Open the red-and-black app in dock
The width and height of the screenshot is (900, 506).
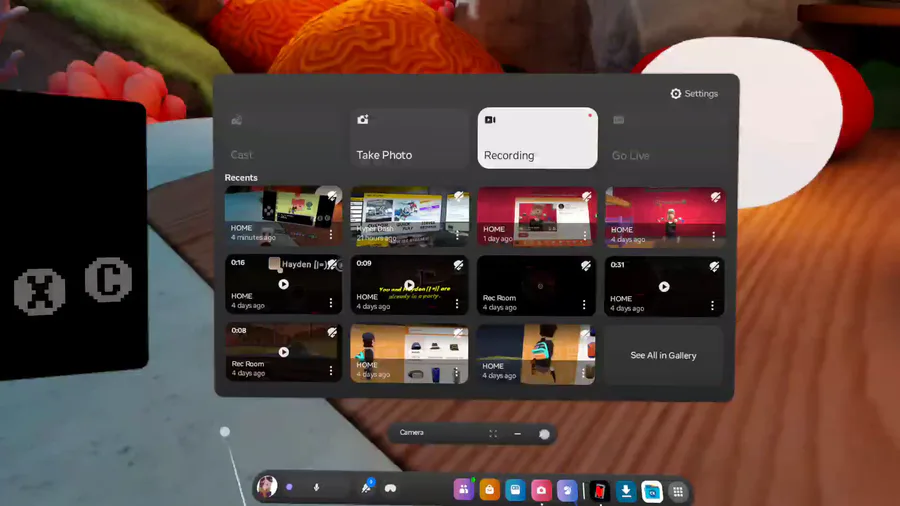click(600, 491)
